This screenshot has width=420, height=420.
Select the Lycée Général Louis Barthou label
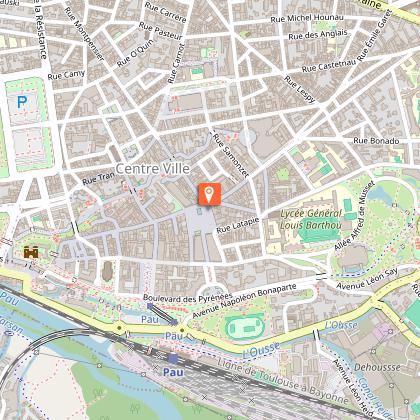(x=311, y=219)
